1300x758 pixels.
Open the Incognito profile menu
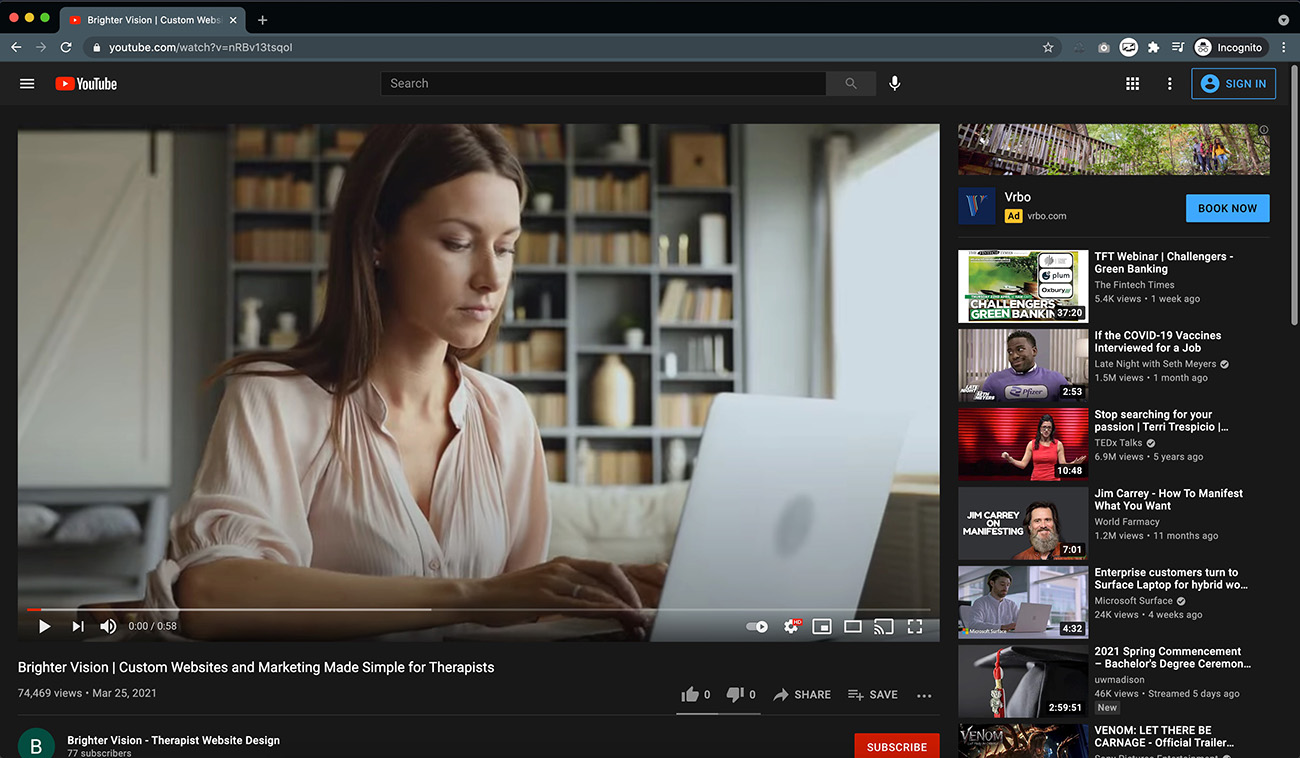[1230, 47]
